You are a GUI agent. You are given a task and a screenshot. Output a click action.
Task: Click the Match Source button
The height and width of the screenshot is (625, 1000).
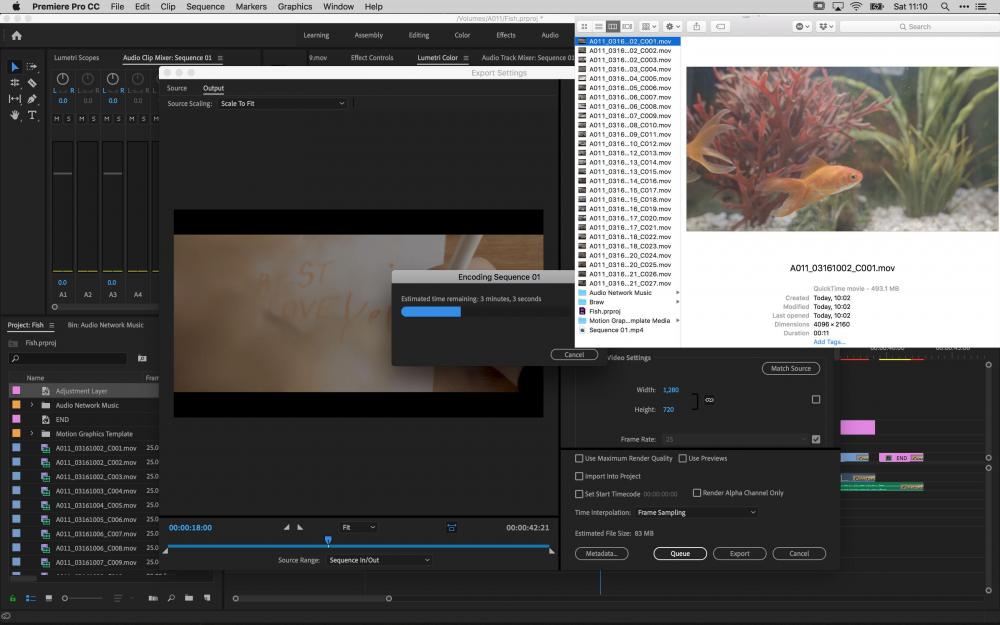pyautogui.click(x=790, y=369)
